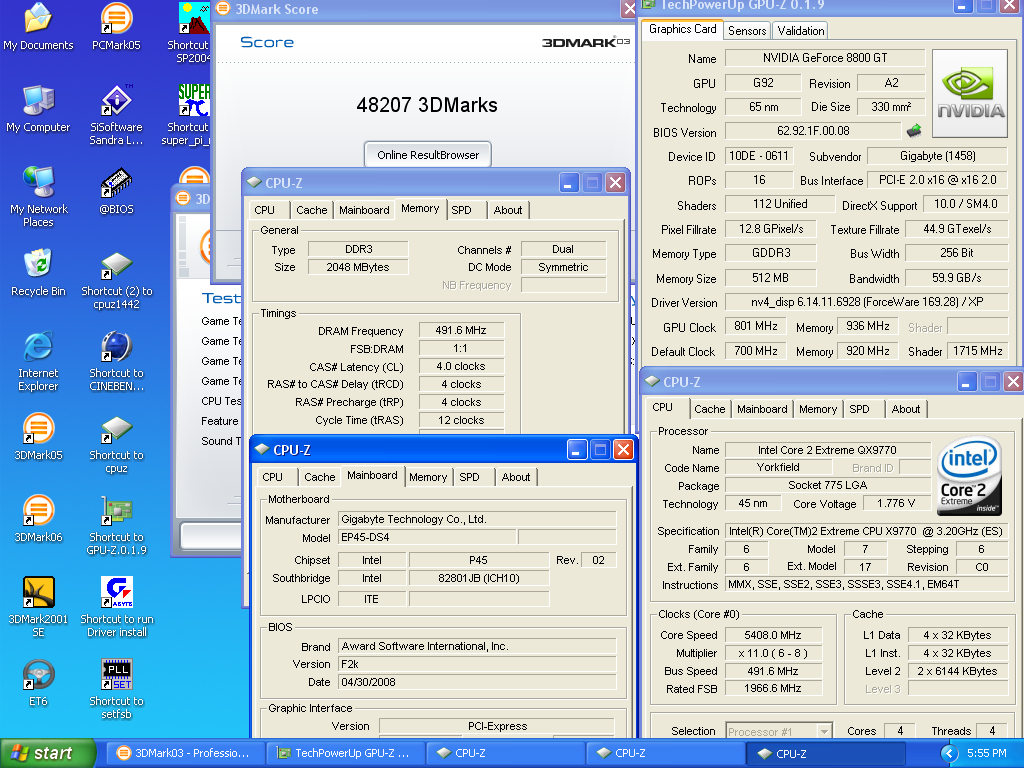This screenshot has height=768, width=1024.
Task: Select the 3DMark05 desktop icon
Action: tap(38, 437)
